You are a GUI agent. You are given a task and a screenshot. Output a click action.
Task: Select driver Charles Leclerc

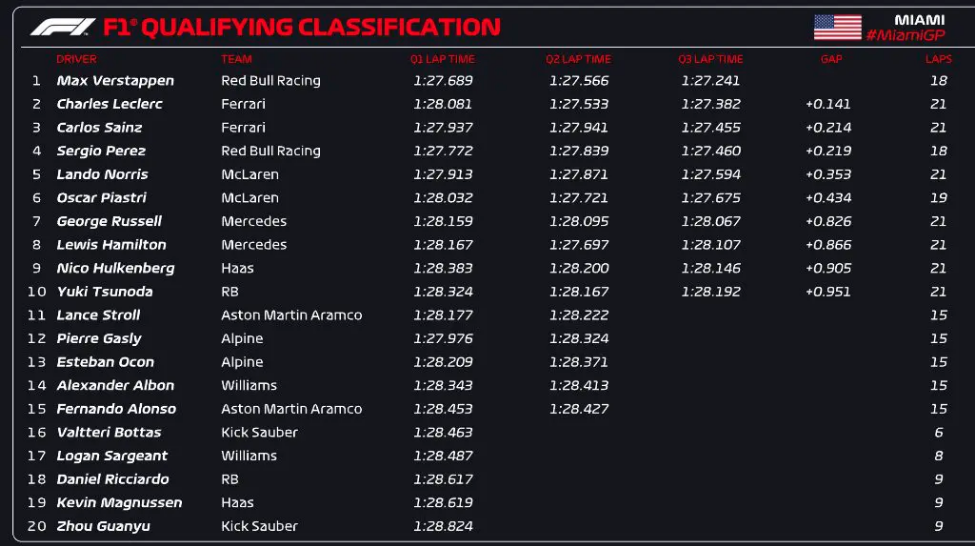[109, 104]
